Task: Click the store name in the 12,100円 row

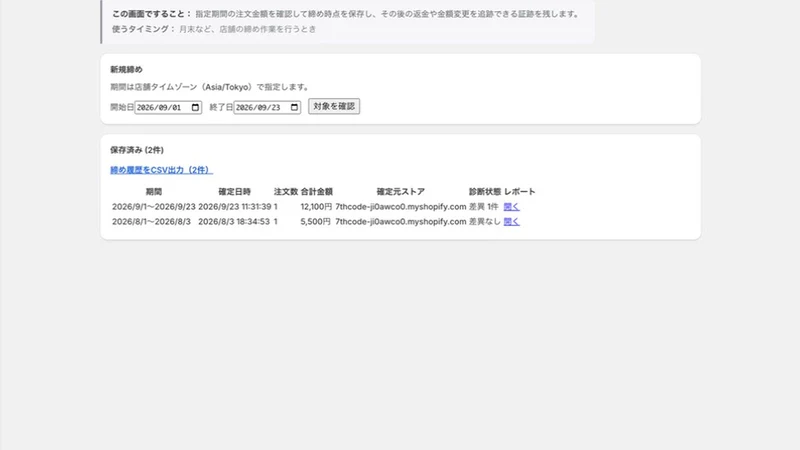Action: [x=401, y=207]
